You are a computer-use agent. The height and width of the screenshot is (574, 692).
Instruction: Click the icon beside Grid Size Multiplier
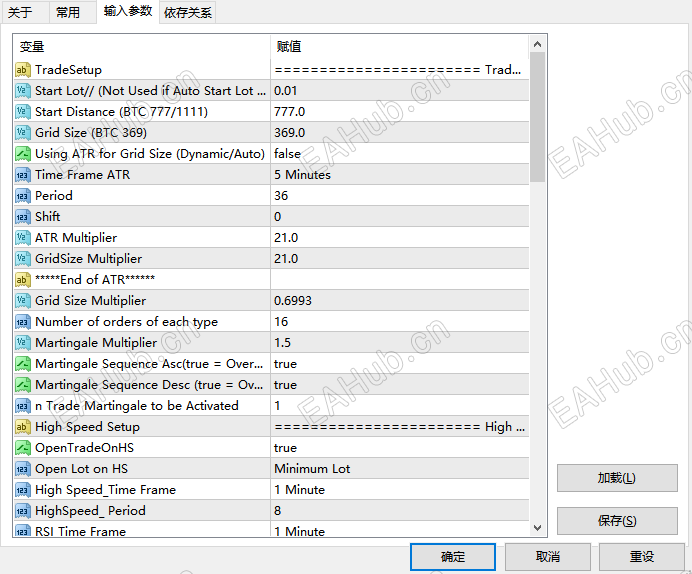tap(23, 301)
